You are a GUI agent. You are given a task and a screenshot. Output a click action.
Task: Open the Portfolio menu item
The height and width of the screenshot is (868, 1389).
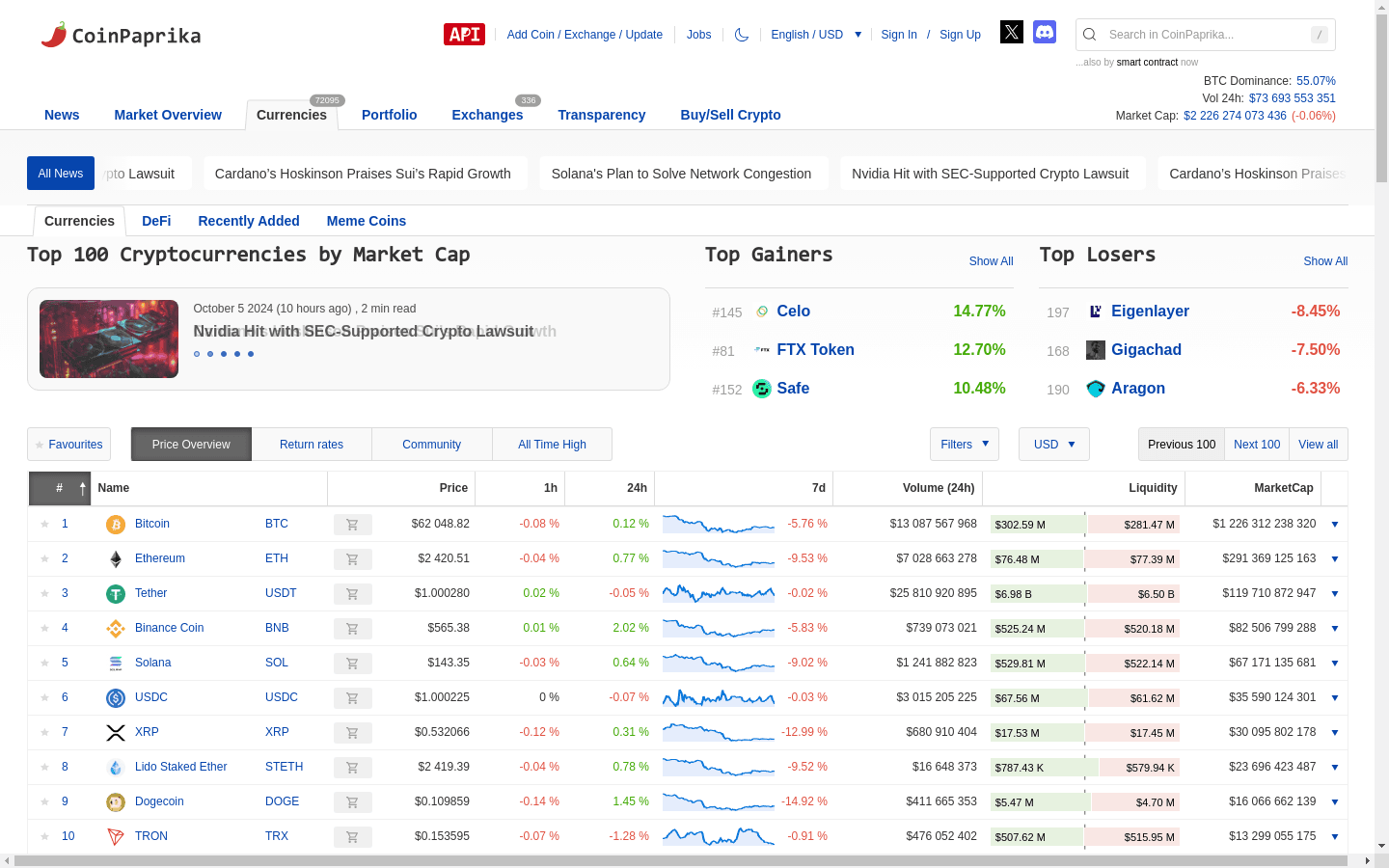point(390,115)
